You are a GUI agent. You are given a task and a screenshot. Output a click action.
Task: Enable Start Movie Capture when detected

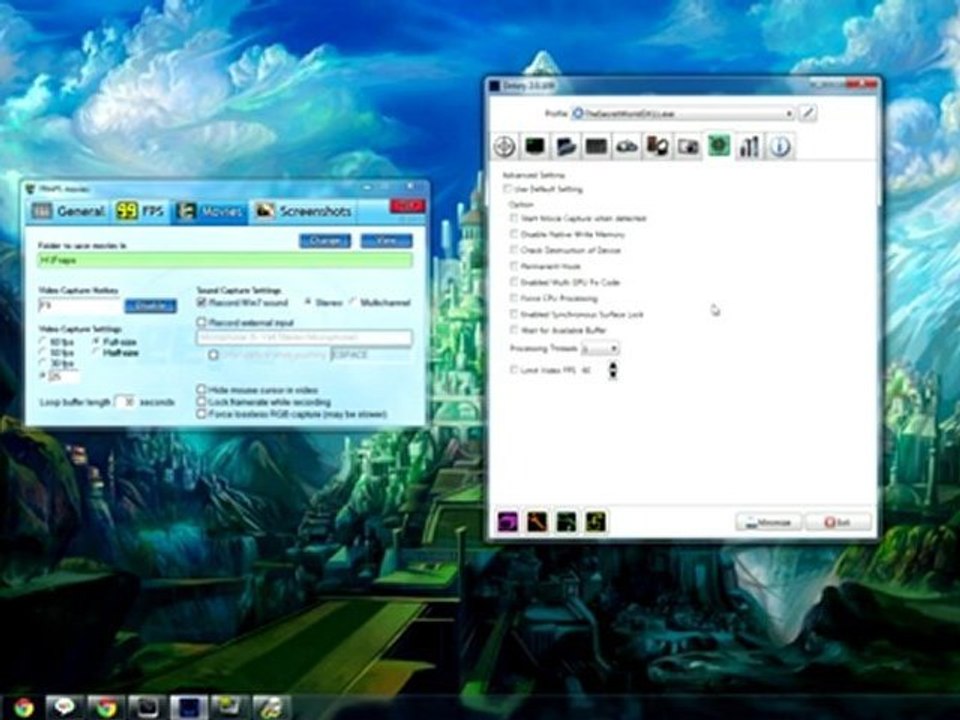click(514, 218)
